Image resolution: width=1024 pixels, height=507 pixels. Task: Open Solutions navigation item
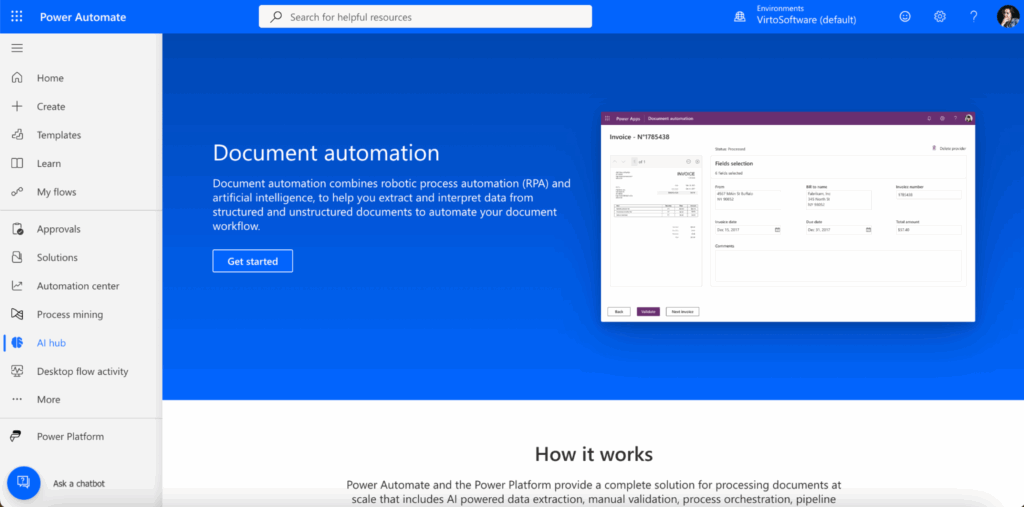tap(57, 257)
